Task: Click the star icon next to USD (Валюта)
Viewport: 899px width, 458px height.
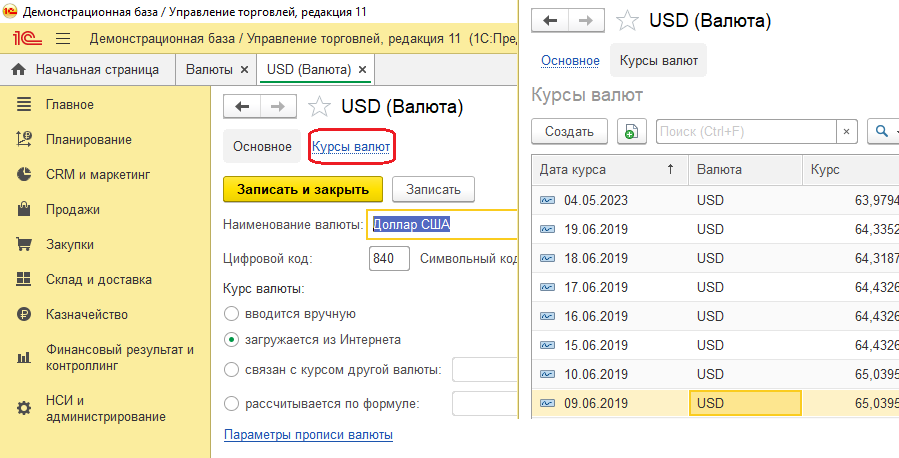Action: [319, 106]
